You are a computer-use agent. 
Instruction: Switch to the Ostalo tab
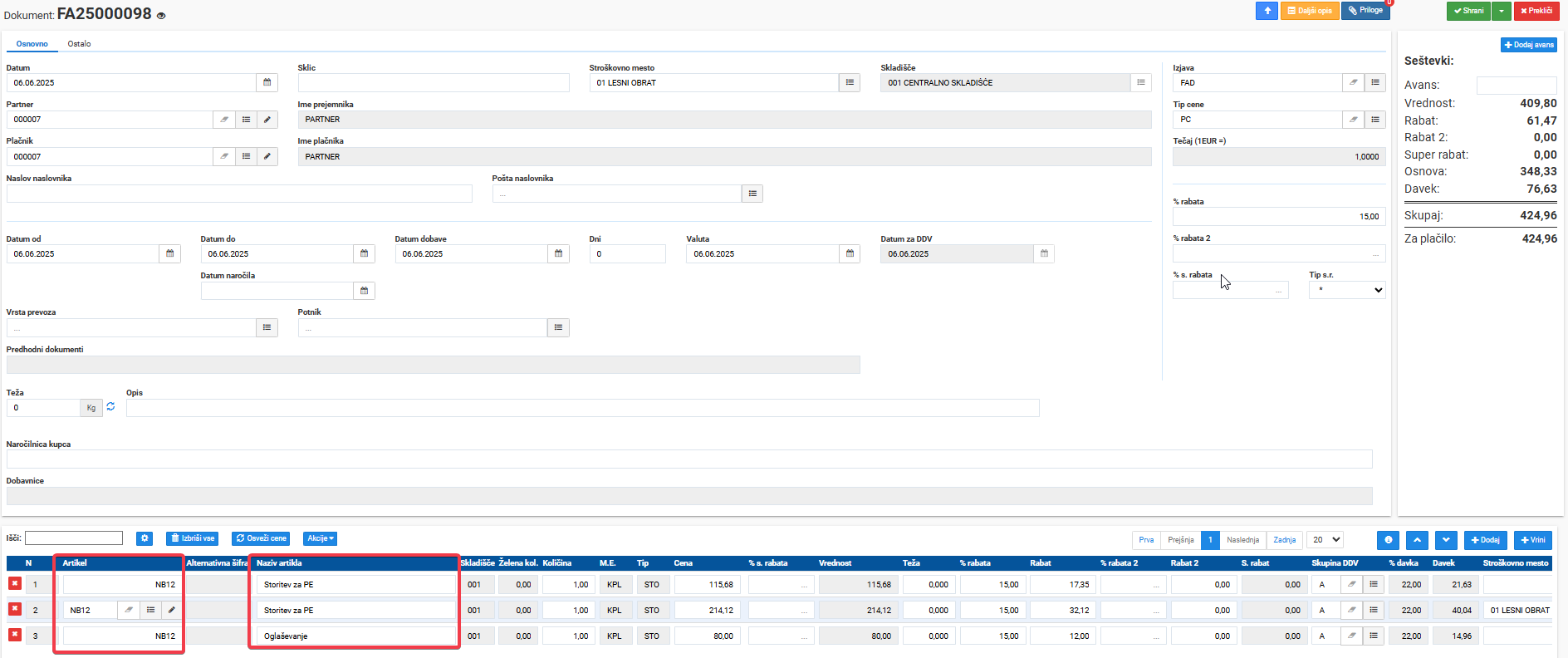(80, 44)
